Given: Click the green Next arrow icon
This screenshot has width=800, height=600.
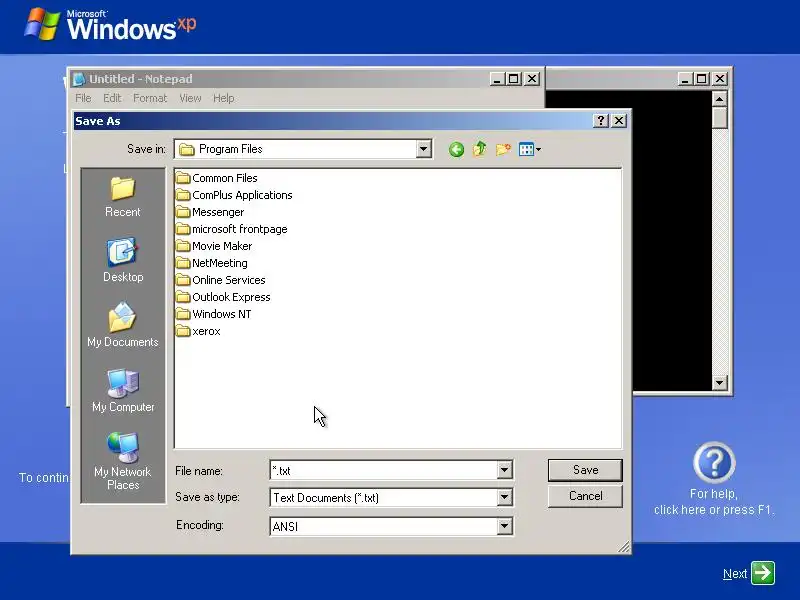Looking at the screenshot, I should 763,573.
